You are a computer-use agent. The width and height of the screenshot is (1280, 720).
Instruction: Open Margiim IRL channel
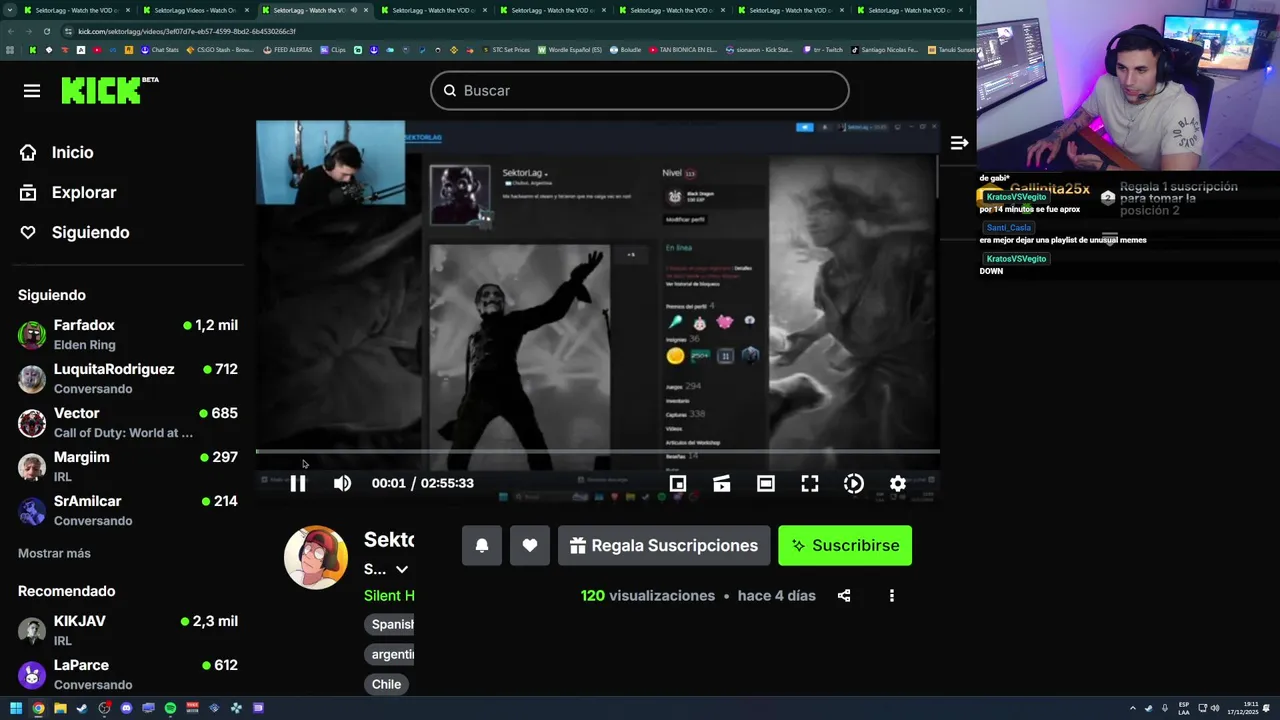pos(128,467)
